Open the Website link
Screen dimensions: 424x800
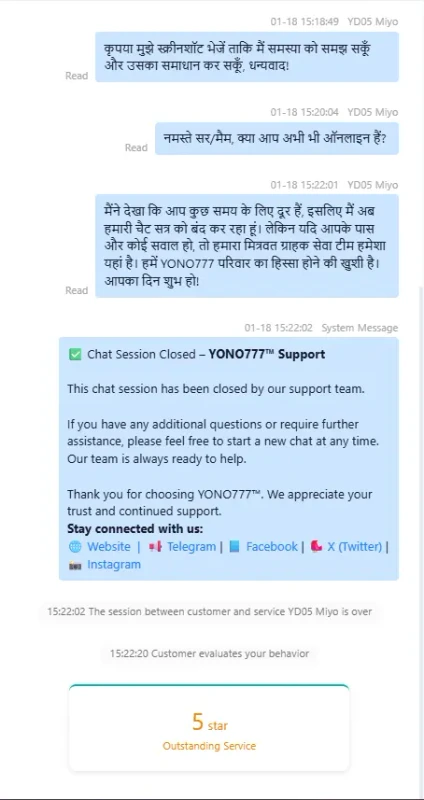point(109,546)
